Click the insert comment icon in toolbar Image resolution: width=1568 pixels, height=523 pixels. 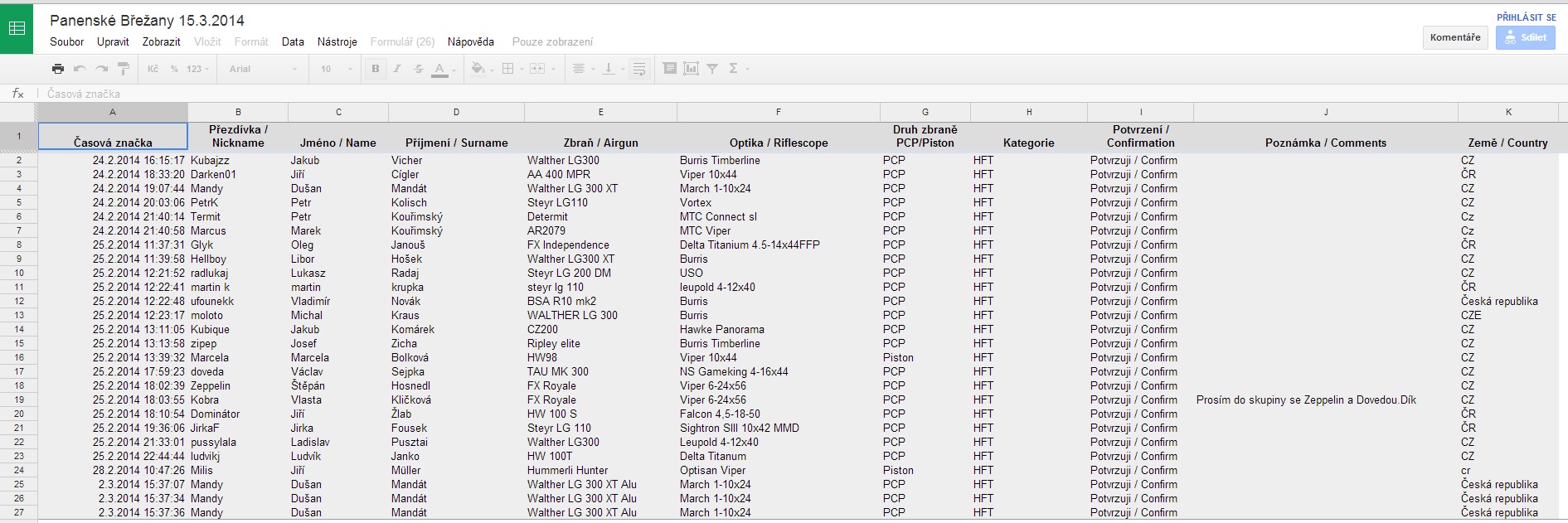pyautogui.click(x=669, y=69)
